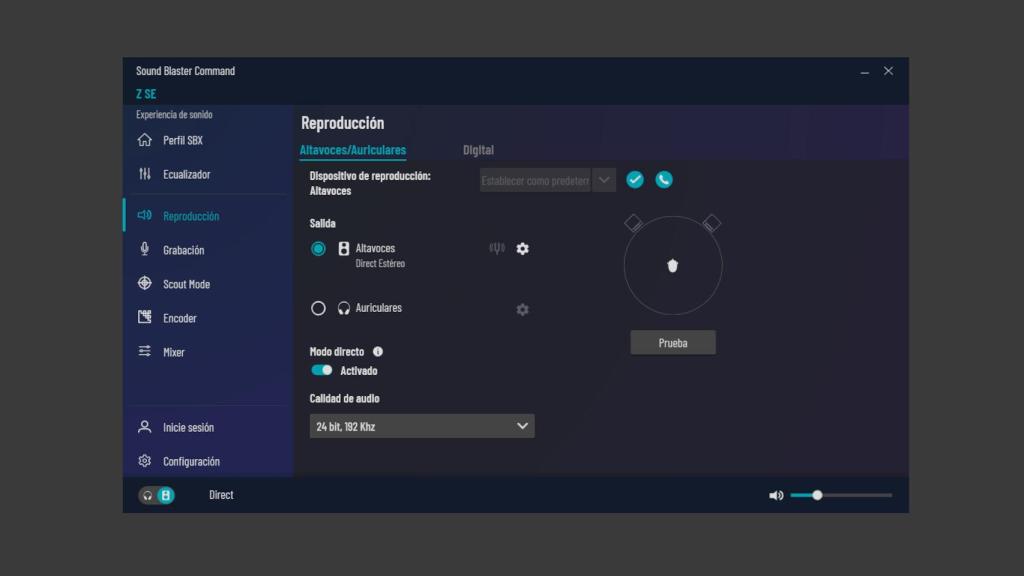The width and height of the screenshot is (1024, 576).
Task: Set Altavoces as default playback device via checkmark icon
Action: [635, 179]
